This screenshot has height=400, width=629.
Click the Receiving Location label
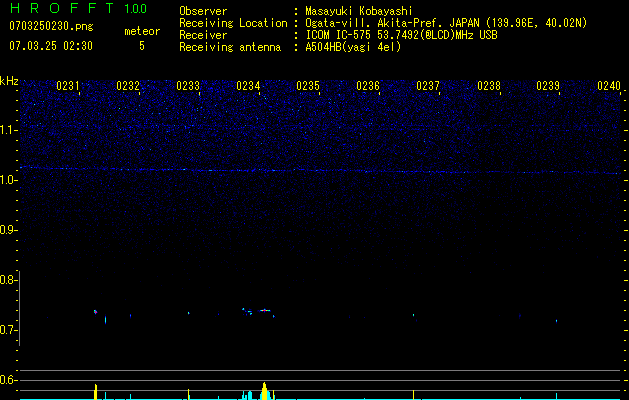coord(233,23)
